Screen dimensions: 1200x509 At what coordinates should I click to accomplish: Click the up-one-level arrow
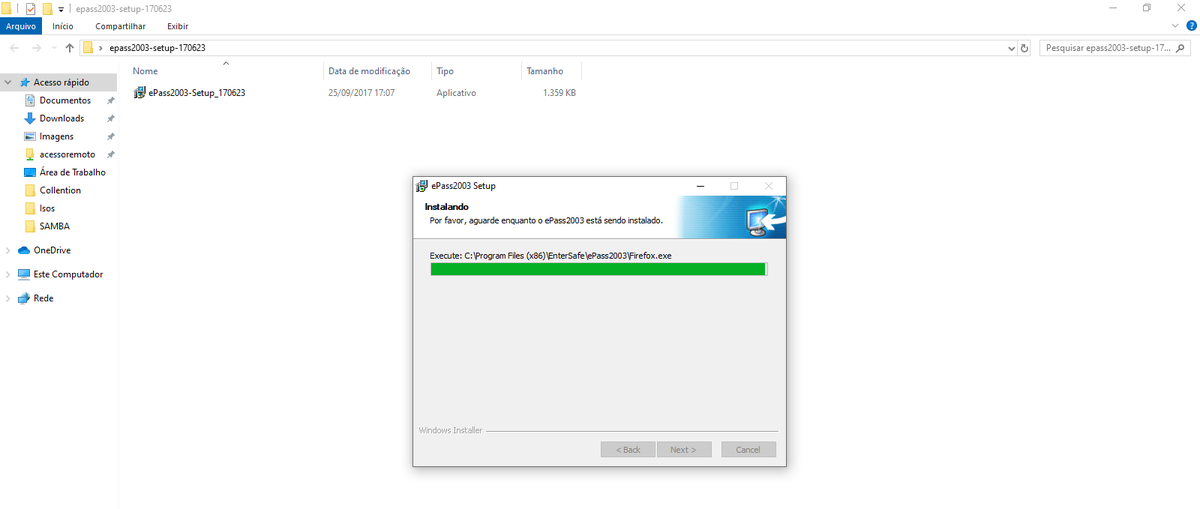click(x=69, y=47)
